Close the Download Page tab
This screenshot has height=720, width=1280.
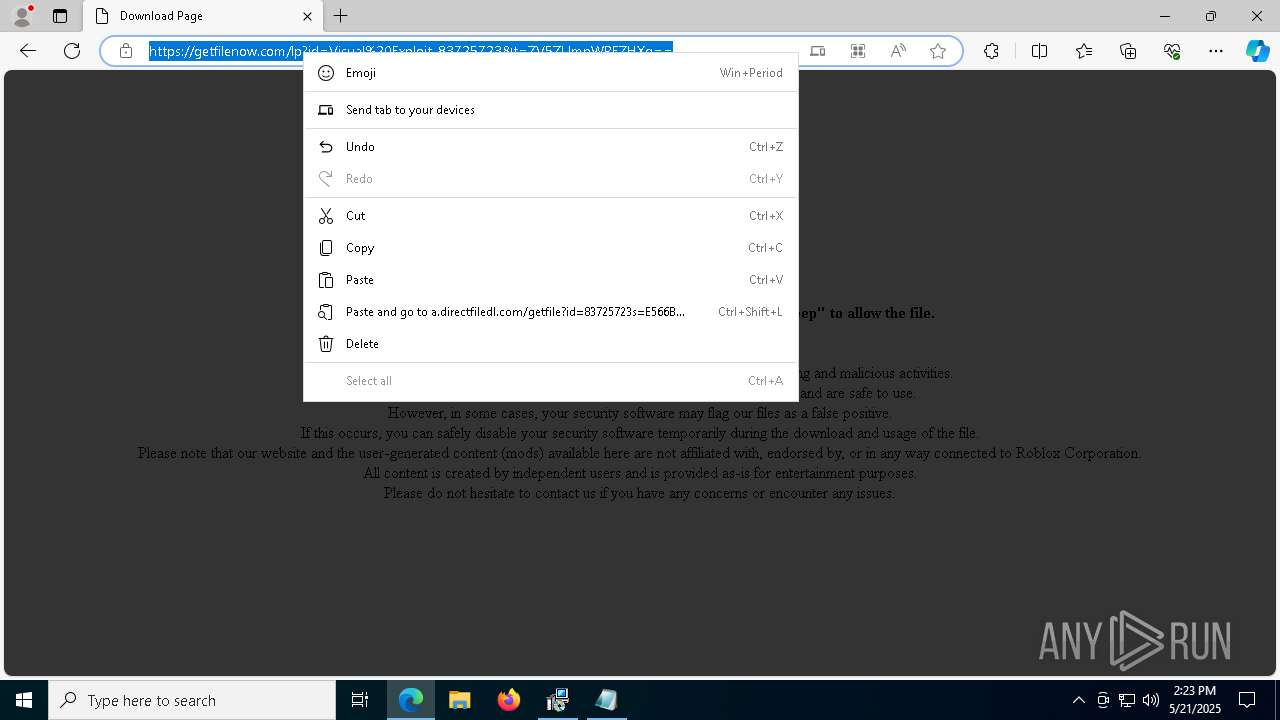[307, 16]
